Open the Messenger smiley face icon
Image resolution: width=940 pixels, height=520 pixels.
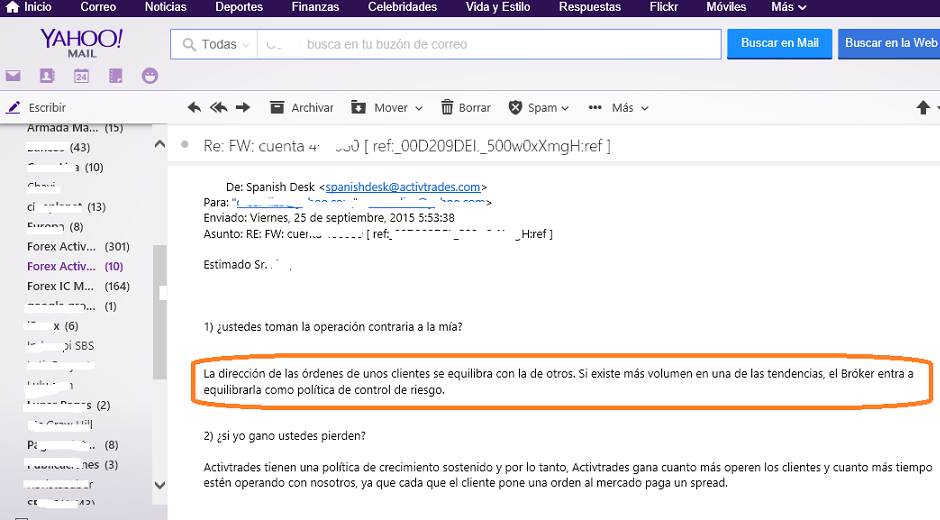click(x=150, y=76)
